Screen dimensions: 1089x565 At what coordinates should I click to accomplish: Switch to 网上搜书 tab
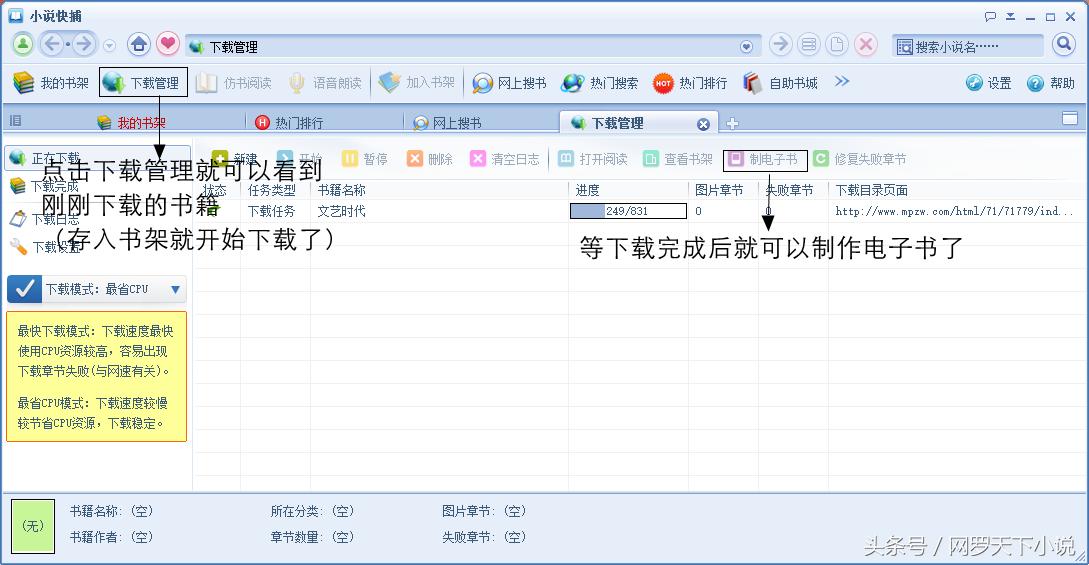tap(447, 123)
